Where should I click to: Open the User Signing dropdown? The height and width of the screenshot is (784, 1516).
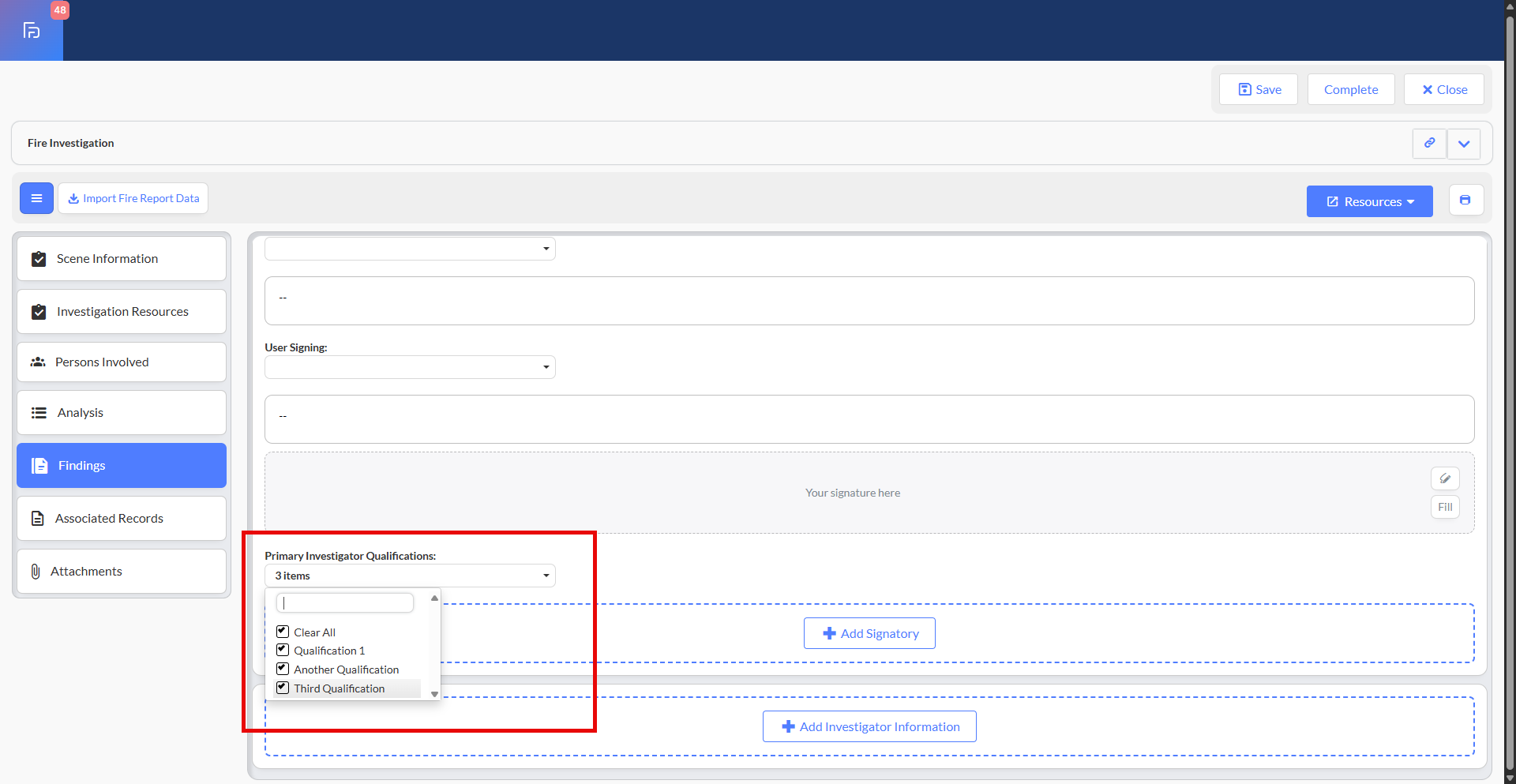coord(410,367)
